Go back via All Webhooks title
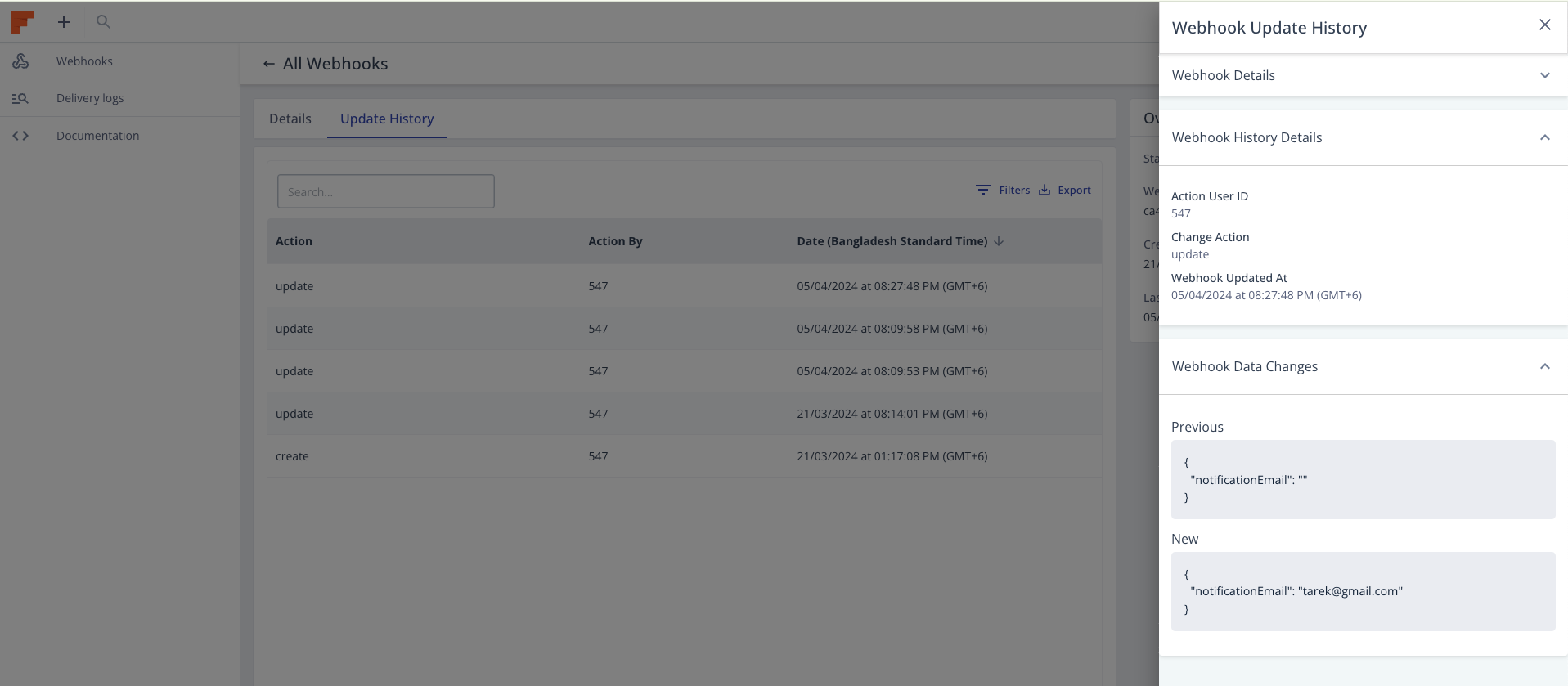1568x686 pixels. pos(335,64)
